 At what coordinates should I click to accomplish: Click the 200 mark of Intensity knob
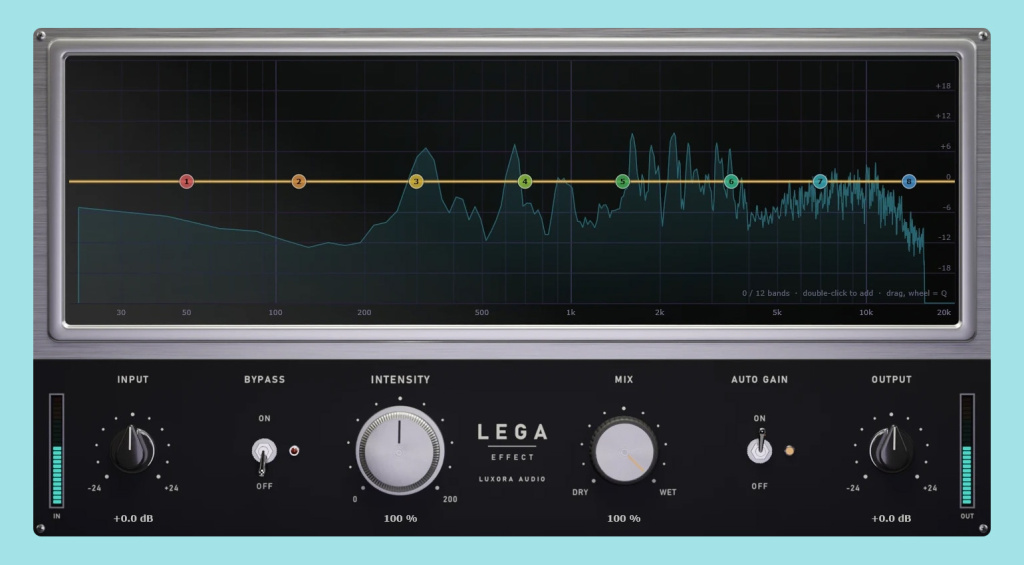[x=450, y=500]
